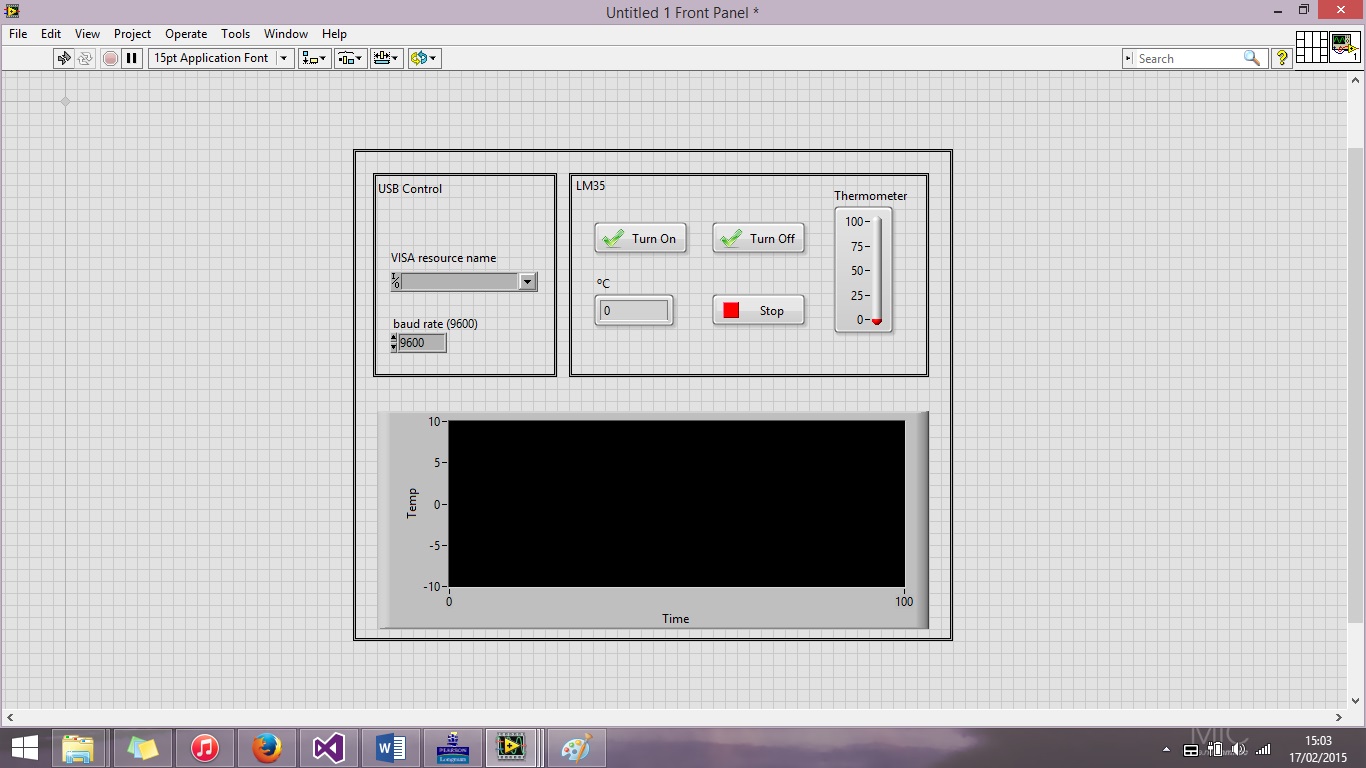Click the Turn On button
The height and width of the screenshot is (768, 1366).
point(640,238)
